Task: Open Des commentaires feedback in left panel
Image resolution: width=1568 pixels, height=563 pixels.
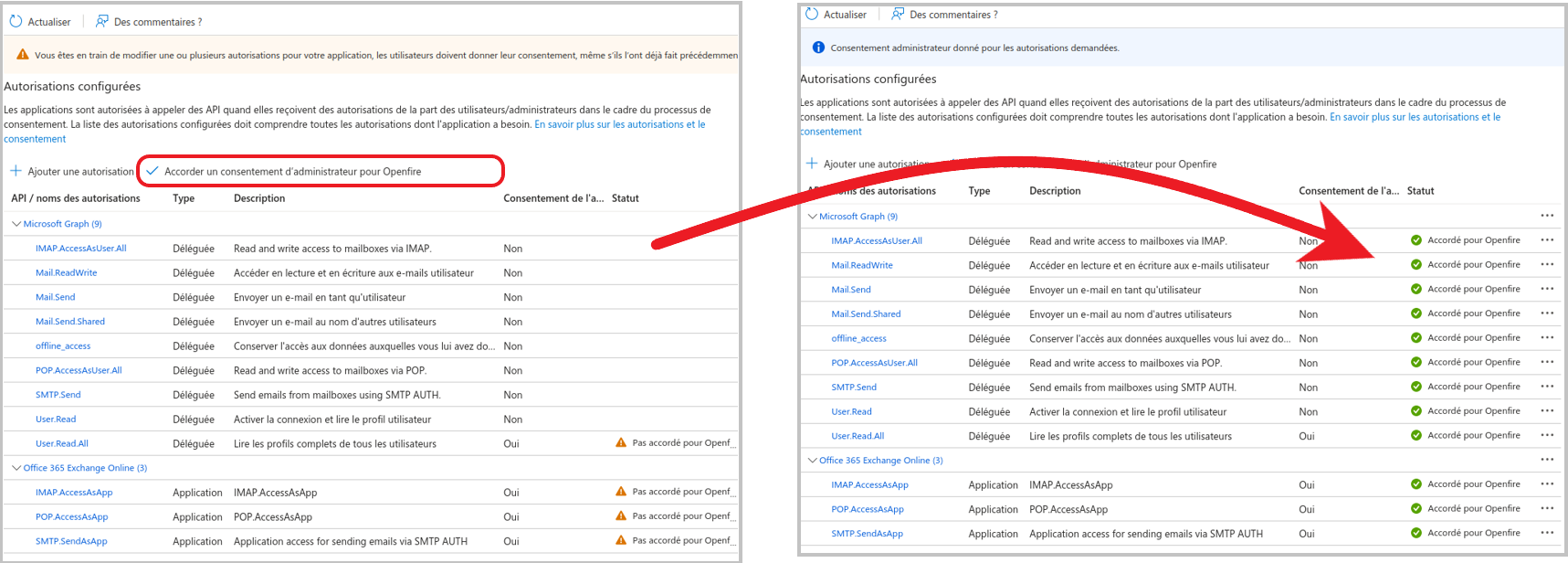Action: coord(149,21)
